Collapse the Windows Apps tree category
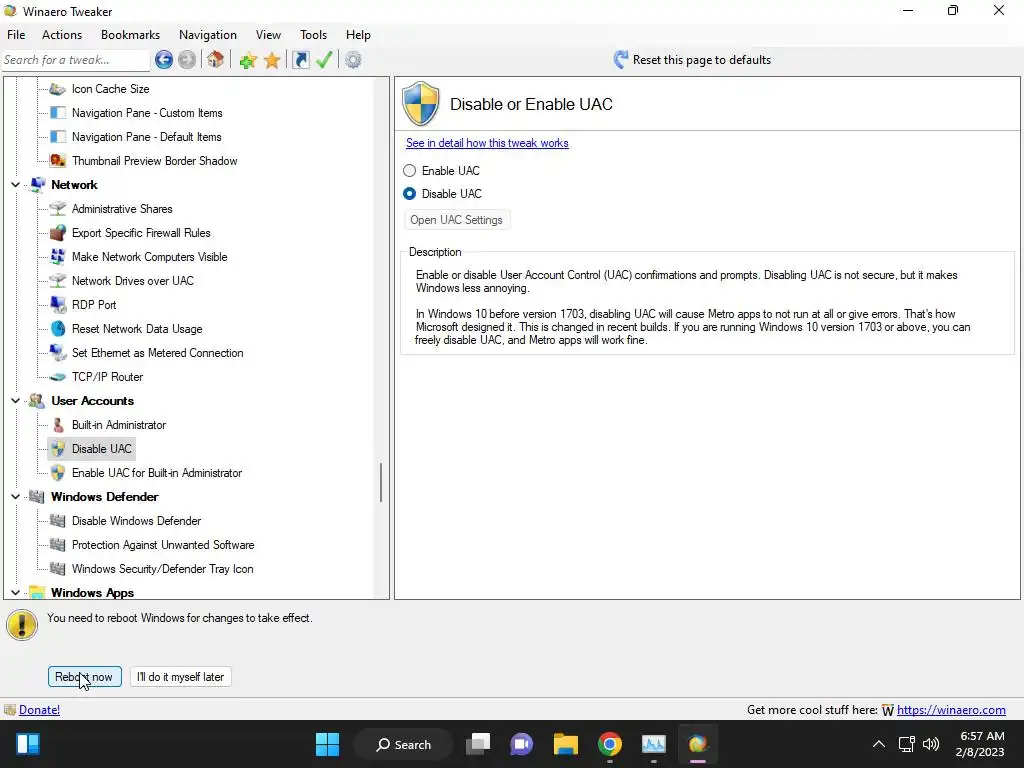 click(16, 592)
